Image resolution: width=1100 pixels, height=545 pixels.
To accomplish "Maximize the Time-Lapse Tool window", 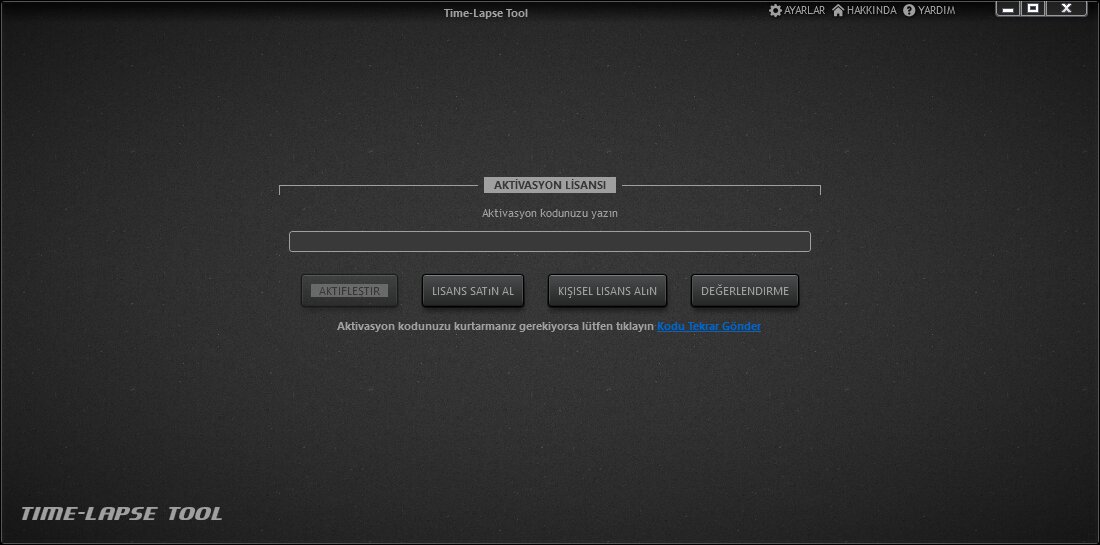I will click(1033, 8).
